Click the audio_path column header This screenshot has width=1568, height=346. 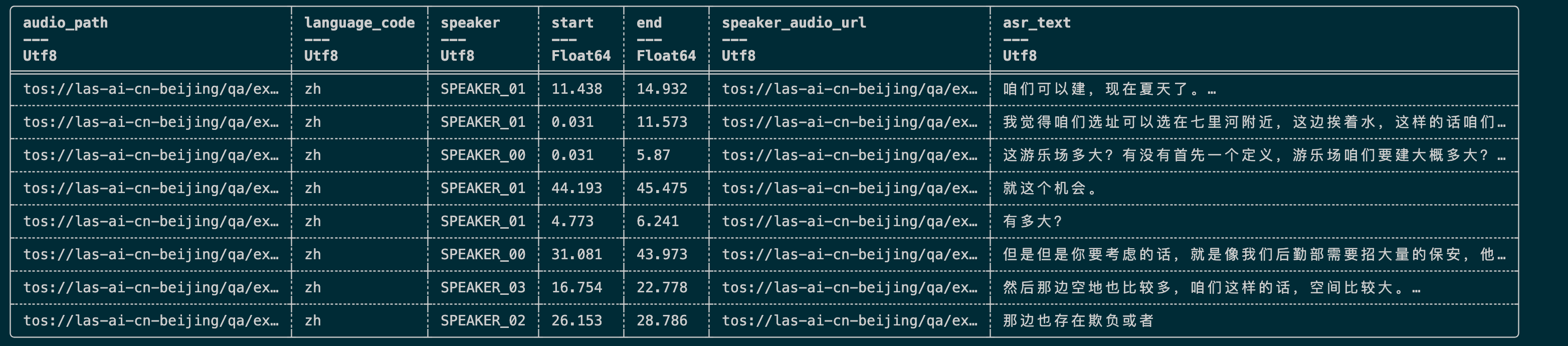coord(65,23)
